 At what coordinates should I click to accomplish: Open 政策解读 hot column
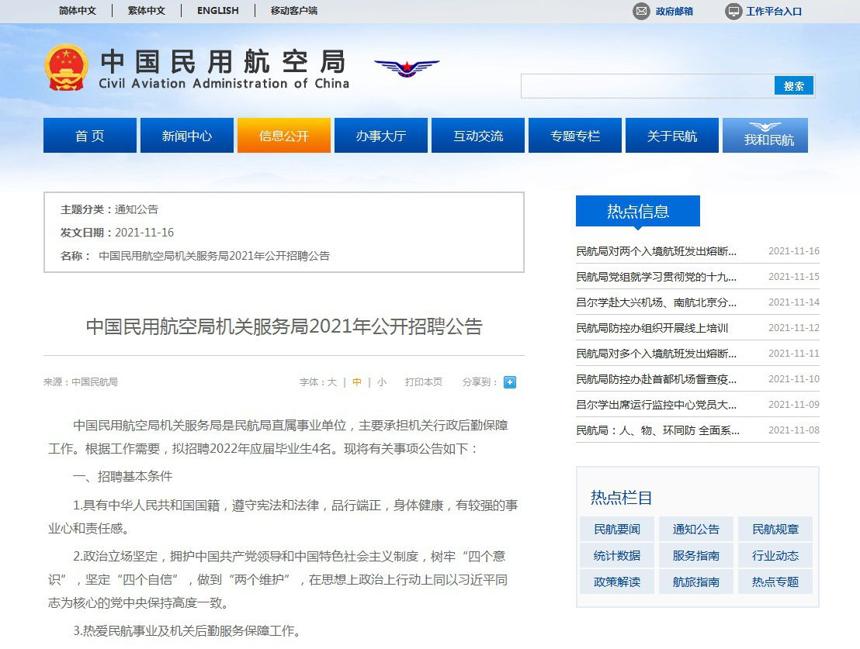coord(617,582)
